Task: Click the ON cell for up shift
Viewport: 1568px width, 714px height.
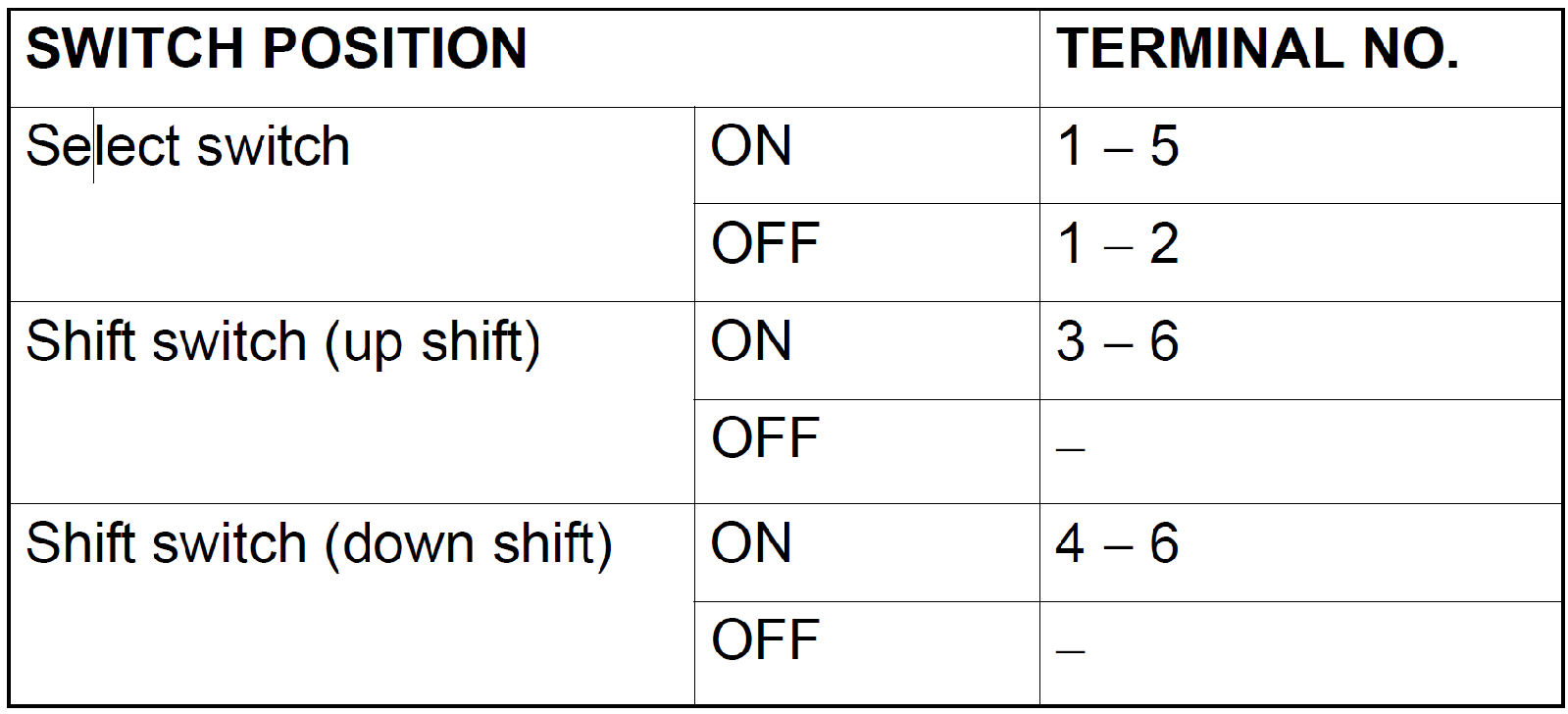Action: point(867,350)
